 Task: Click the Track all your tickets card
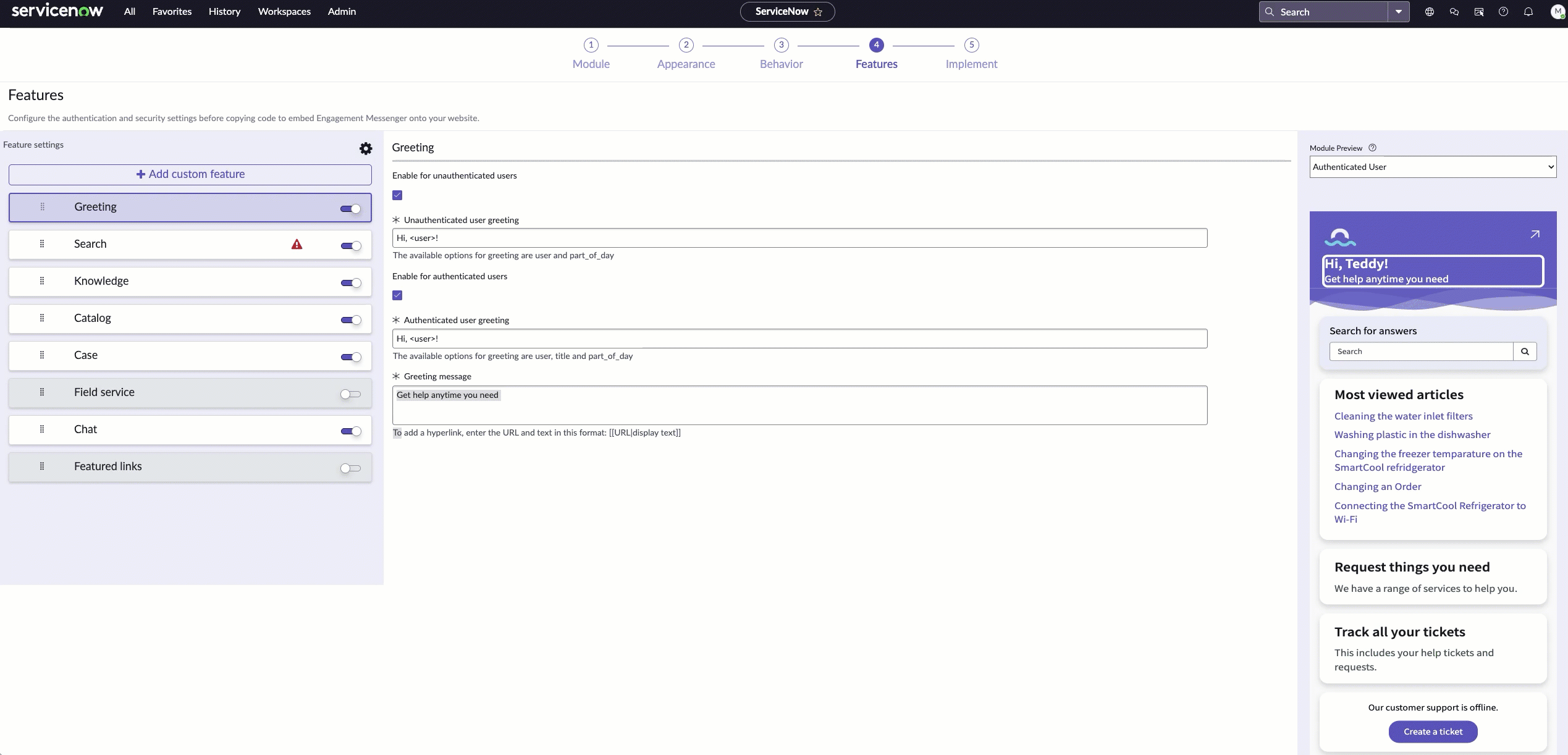point(1433,649)
